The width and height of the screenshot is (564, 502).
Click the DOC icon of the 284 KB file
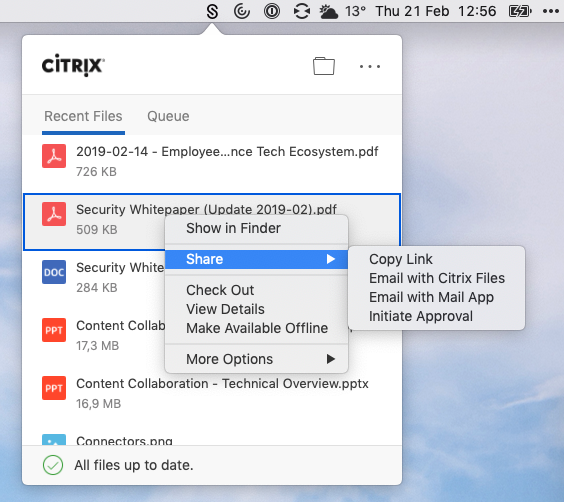[x=54, y=272]
